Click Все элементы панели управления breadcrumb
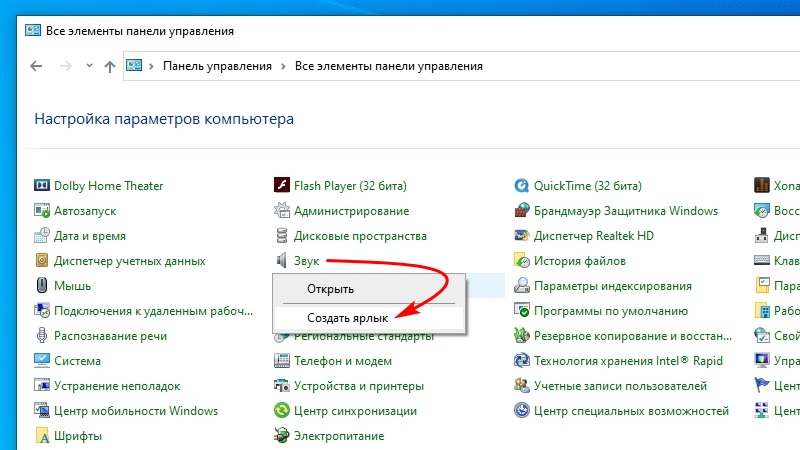Viewport: 800px width, 450px height. (389, 66)
